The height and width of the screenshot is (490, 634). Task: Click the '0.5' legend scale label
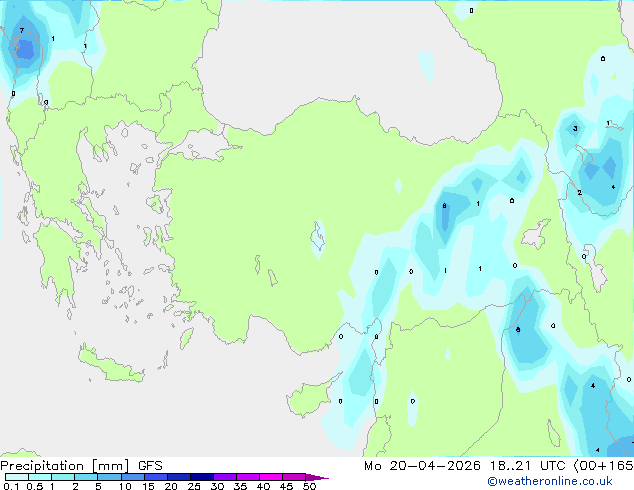click(35, 486)
